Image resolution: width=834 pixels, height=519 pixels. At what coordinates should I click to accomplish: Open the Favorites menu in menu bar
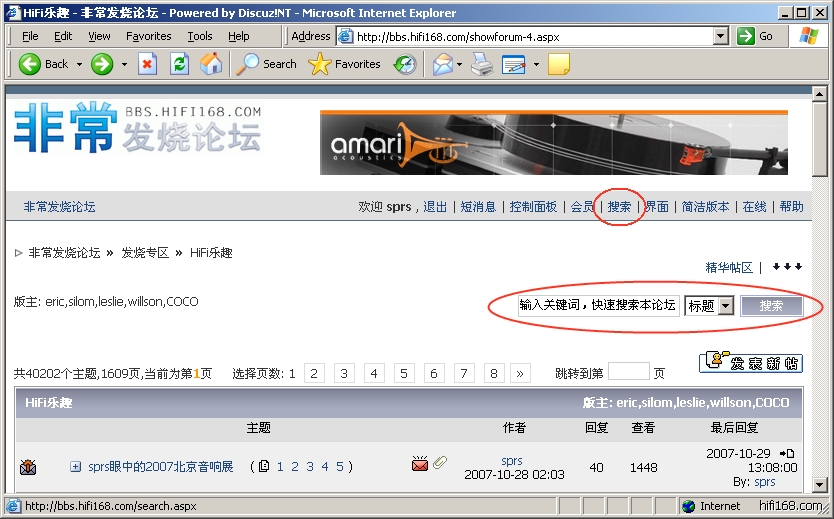tap(148, 36)
